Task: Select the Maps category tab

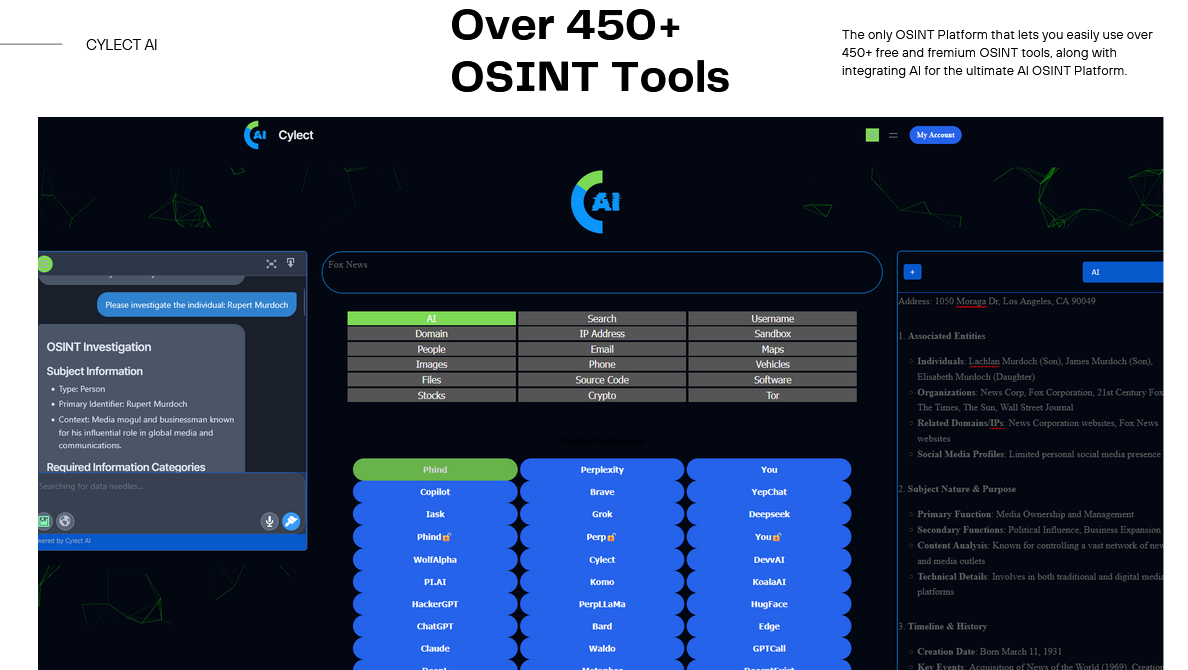Action: click(772, 349)
